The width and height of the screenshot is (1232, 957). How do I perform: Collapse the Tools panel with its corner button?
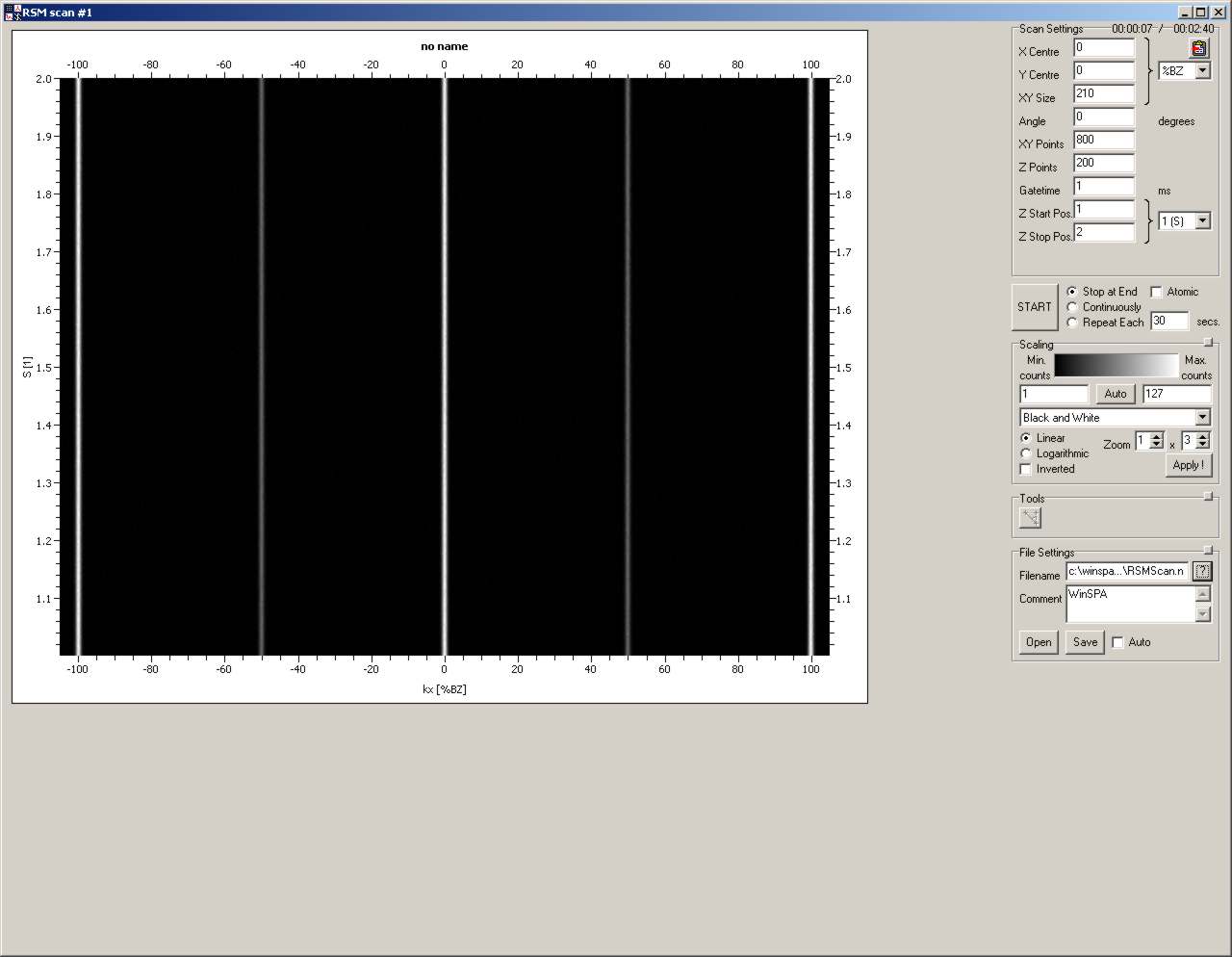click(1208, 497)
